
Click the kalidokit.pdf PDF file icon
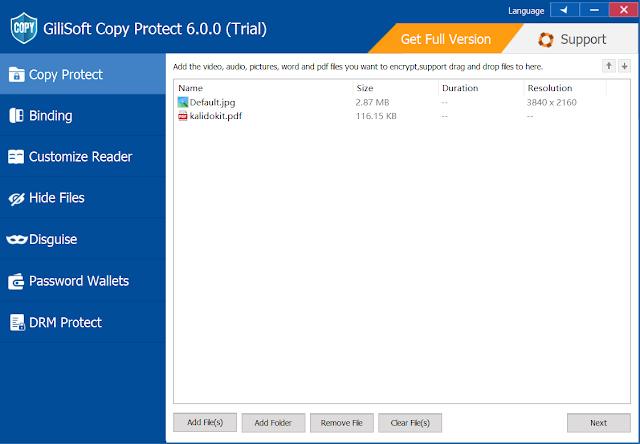pos(183,116)
